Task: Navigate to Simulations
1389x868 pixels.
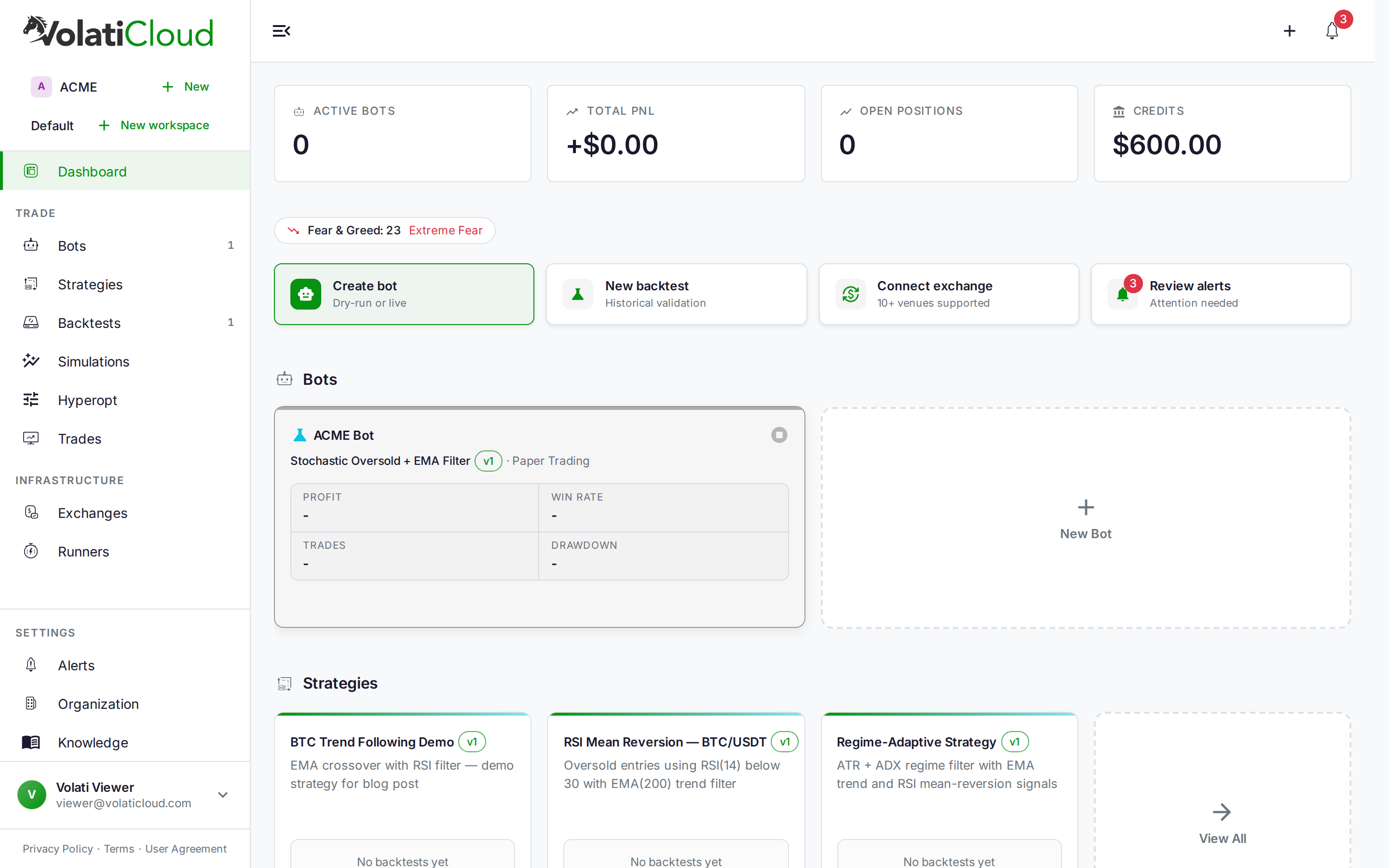Action: click(125, 361)
